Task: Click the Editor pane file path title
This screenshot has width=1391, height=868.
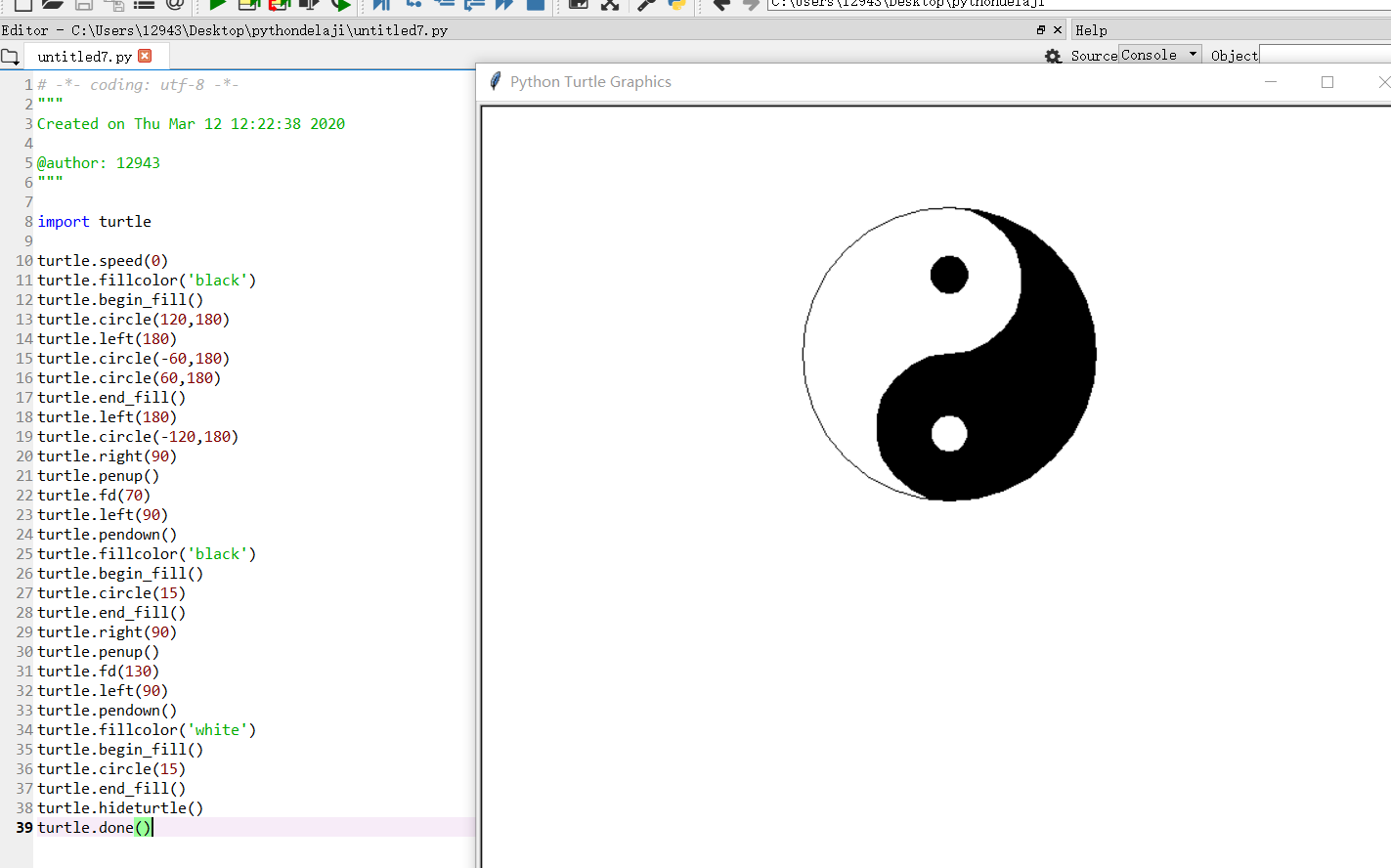Action: (225, 30)
